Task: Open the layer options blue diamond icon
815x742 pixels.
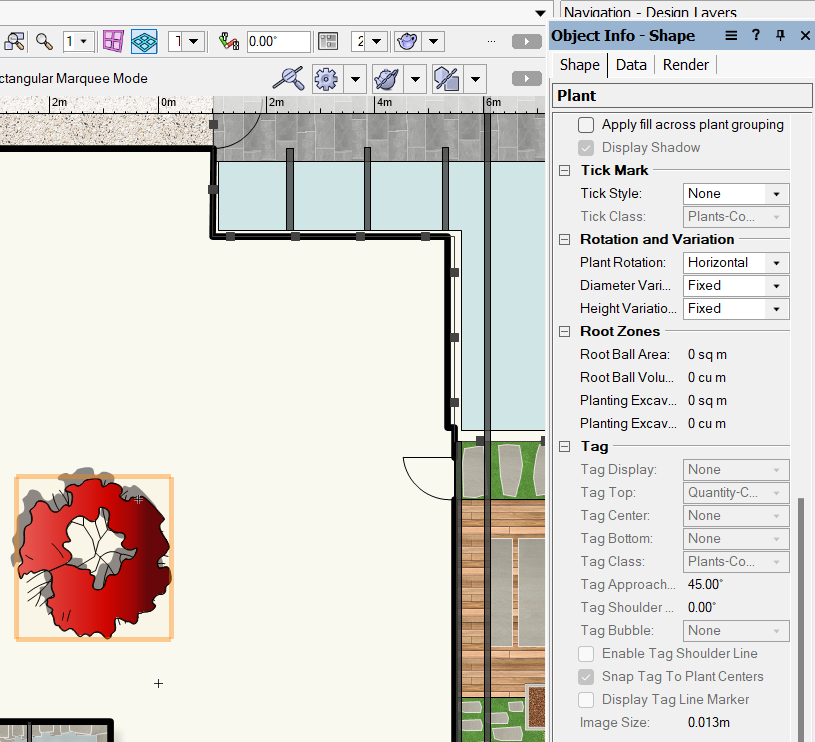Action: click(143, 41)
